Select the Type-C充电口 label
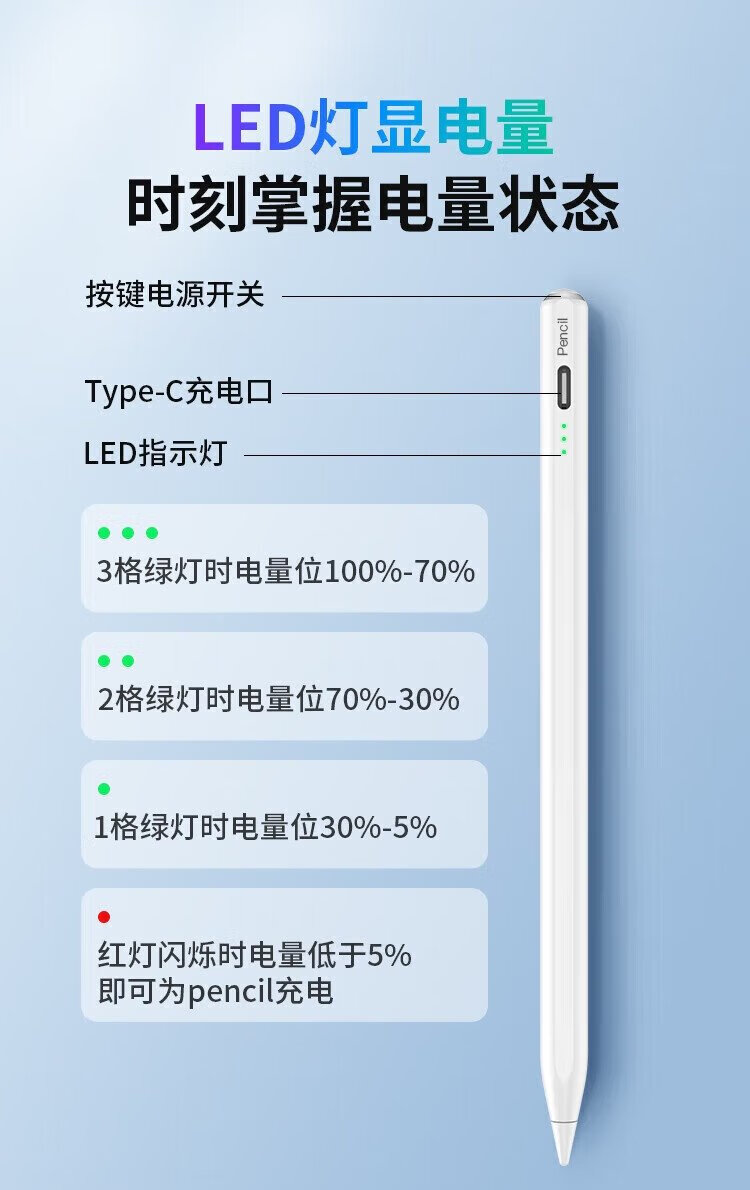750x1190 pixels. [x=178, y=392]
